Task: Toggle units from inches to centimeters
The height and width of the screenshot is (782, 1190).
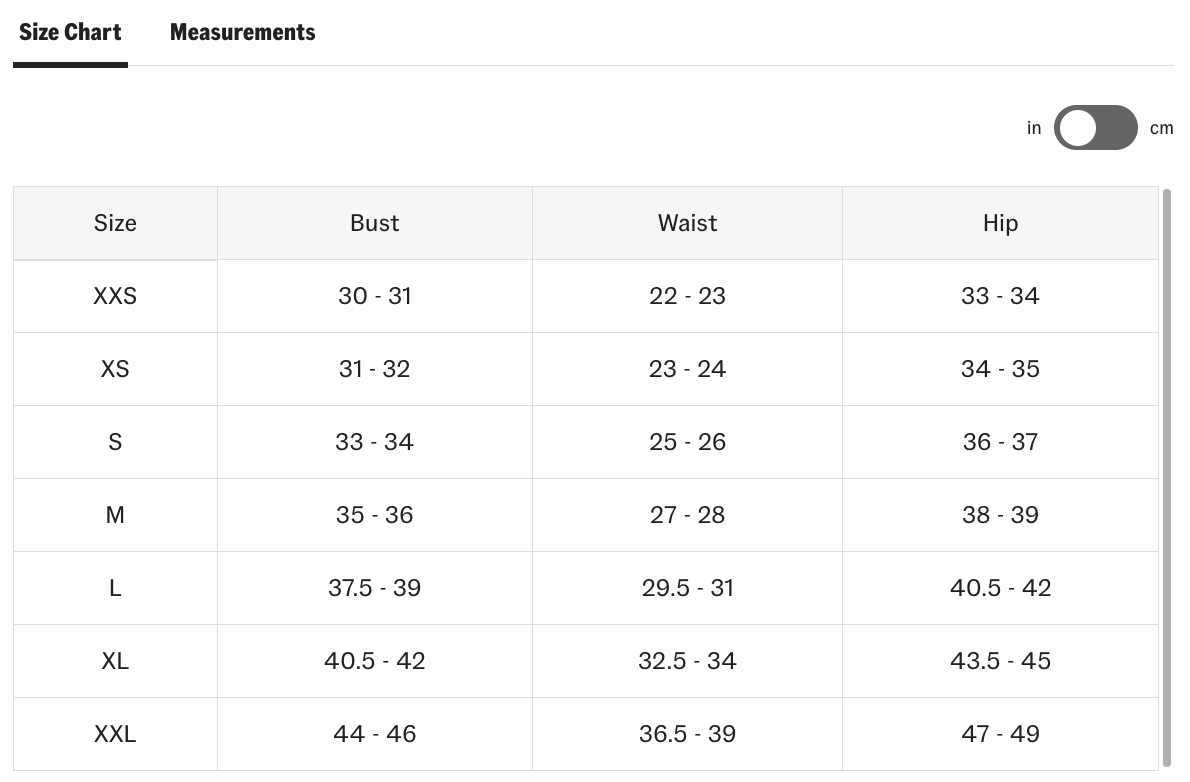Action: [1095, 128]
